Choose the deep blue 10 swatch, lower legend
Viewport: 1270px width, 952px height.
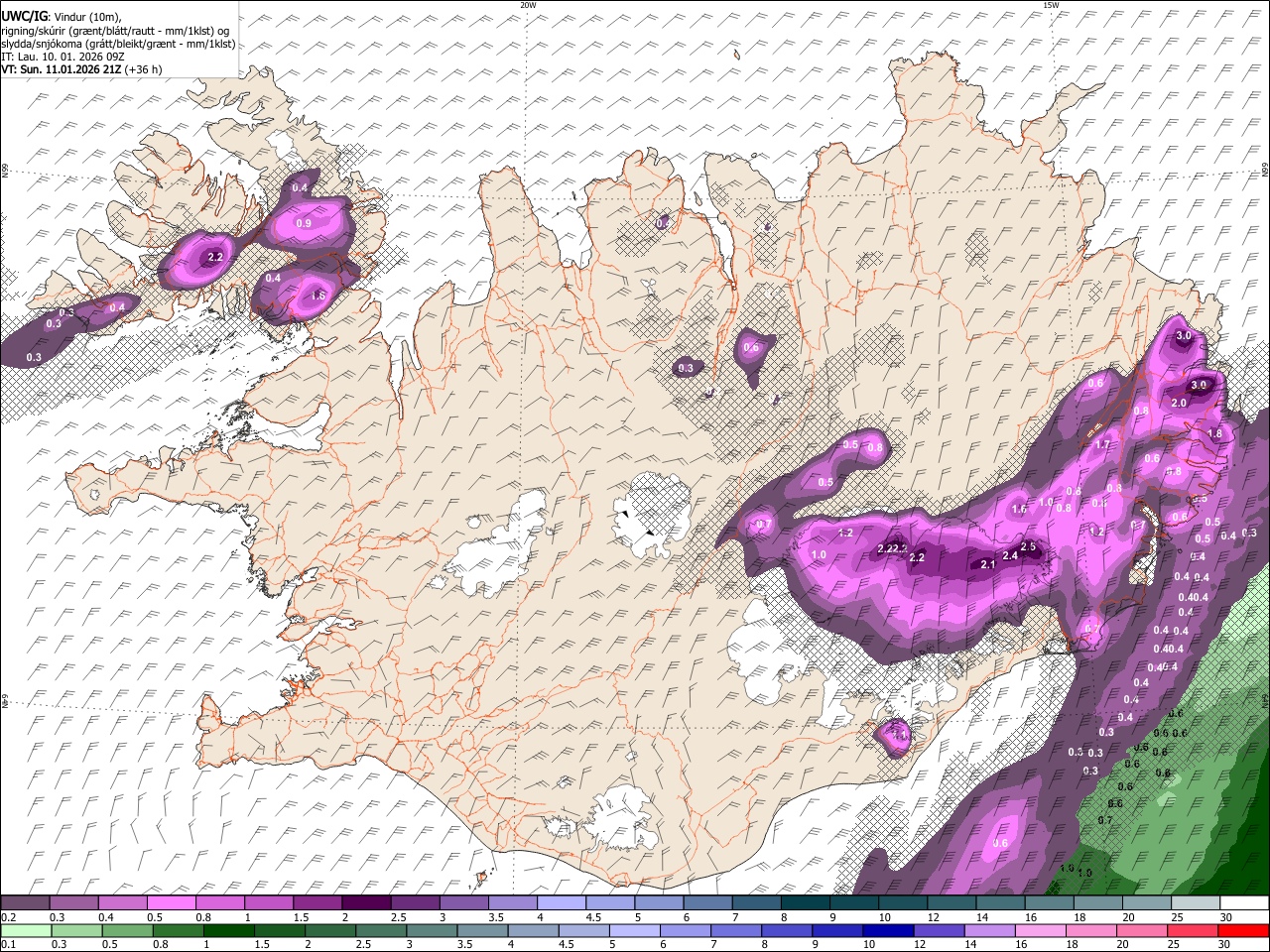(x=888, y=930)
